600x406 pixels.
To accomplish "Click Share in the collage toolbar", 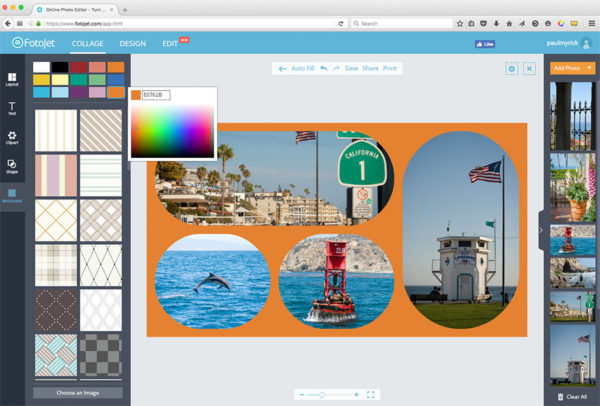I will pyautogui.click(x=370, y=68).
